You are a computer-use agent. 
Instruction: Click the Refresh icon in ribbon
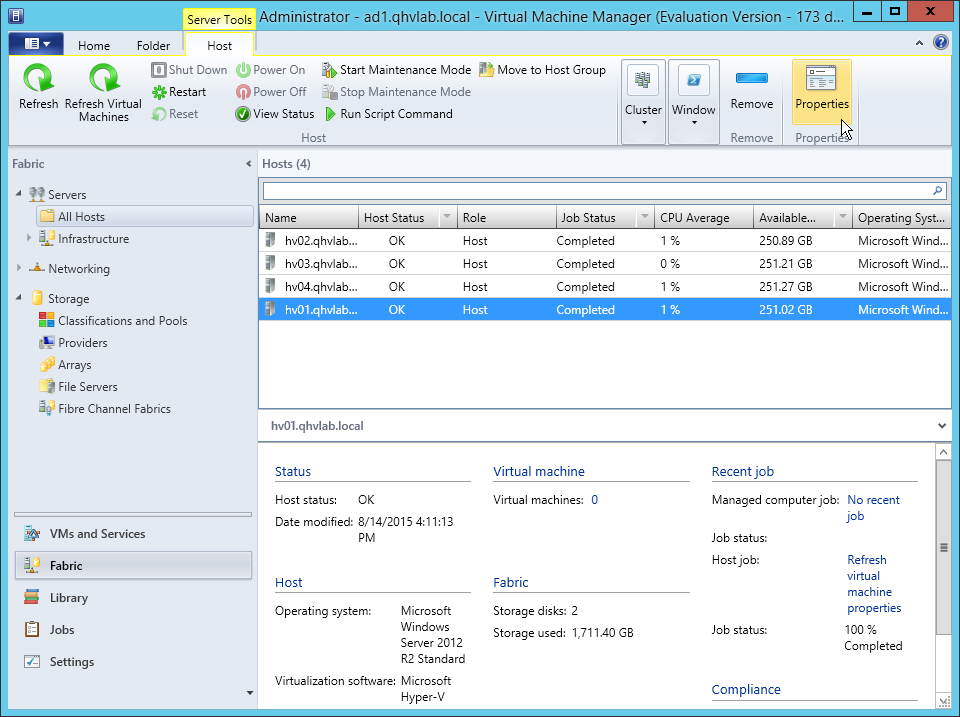[38, 87]
